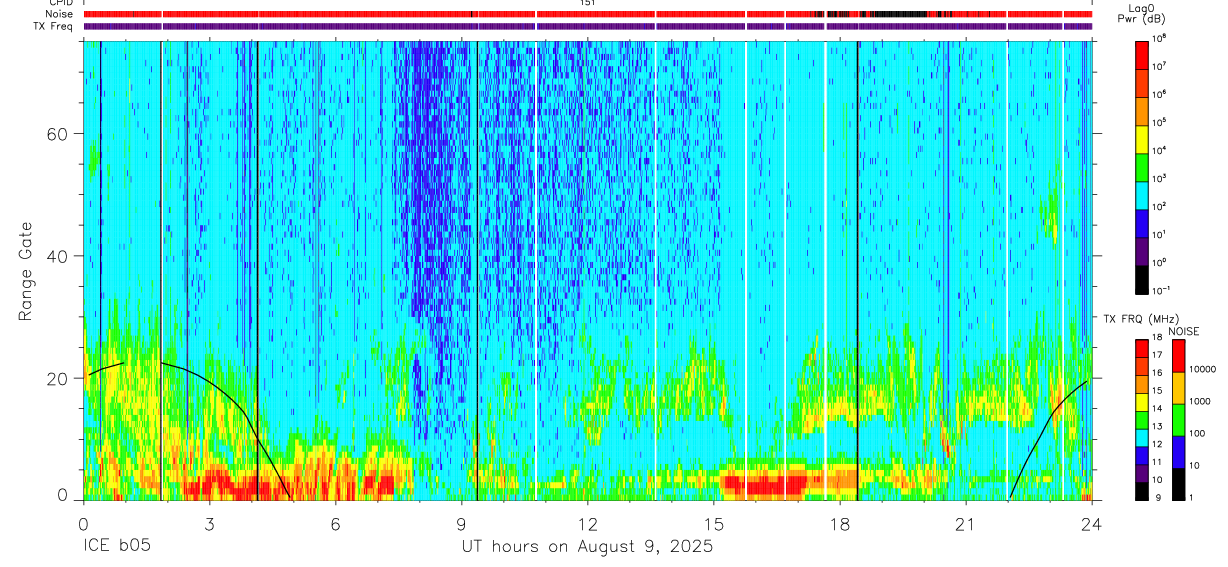Click the '100' label on NOISE colorbar
This screenshot has width=1228, height=567.
tap(1198, 433)
